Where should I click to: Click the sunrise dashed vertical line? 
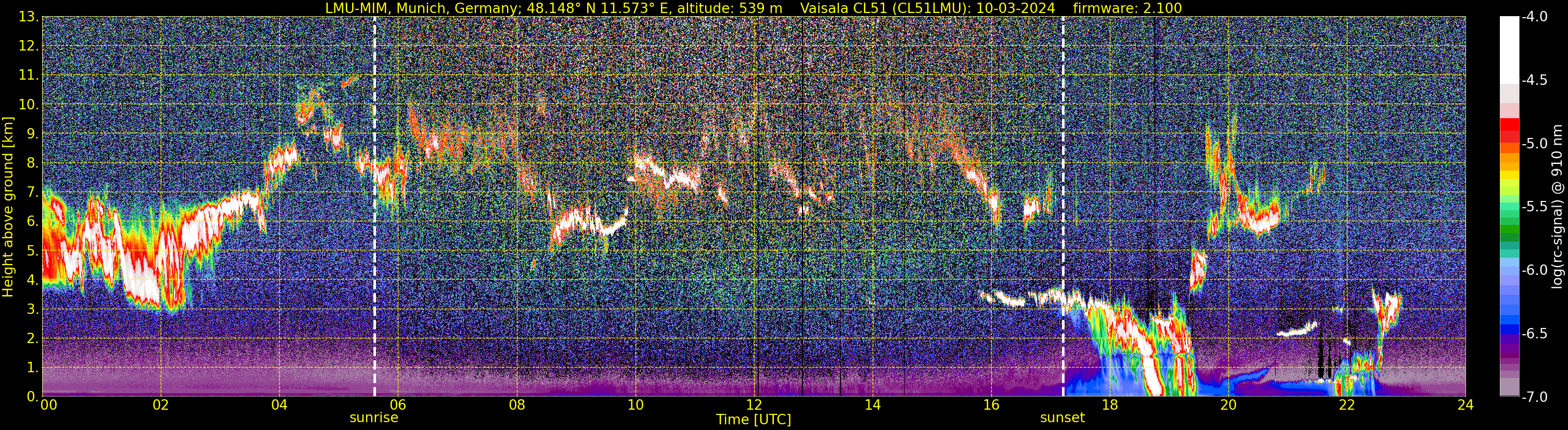(x=374, y=207)
